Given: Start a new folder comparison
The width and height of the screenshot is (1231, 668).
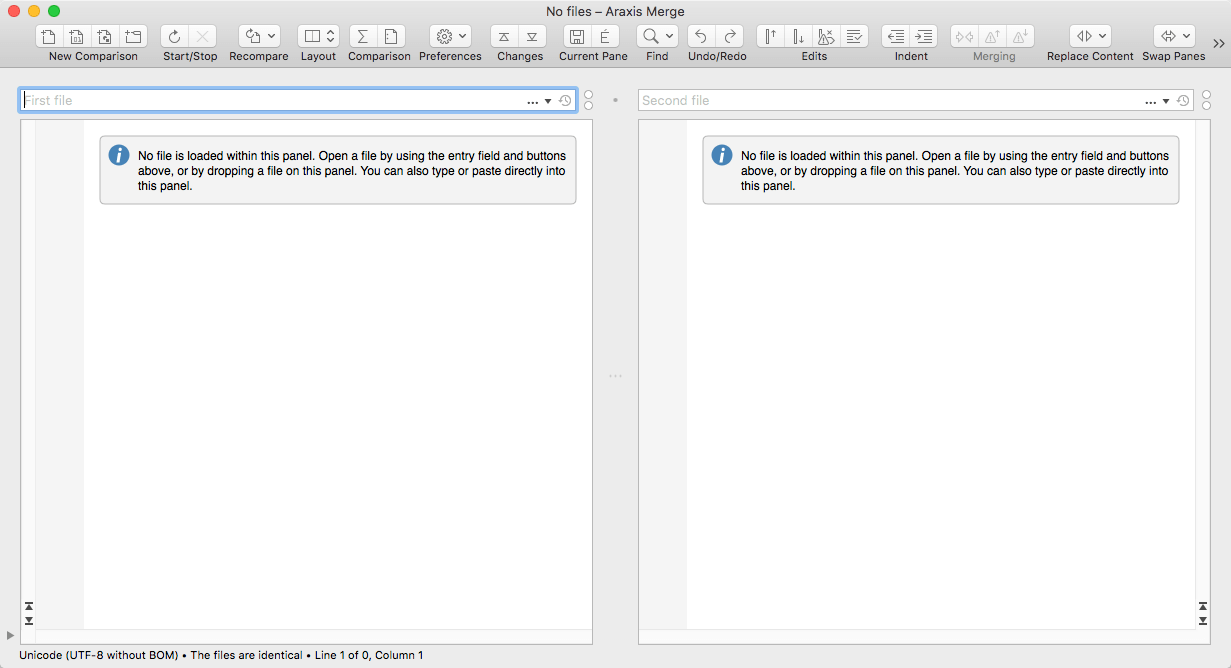Looking at the screenshot, I should click(134, 36).
